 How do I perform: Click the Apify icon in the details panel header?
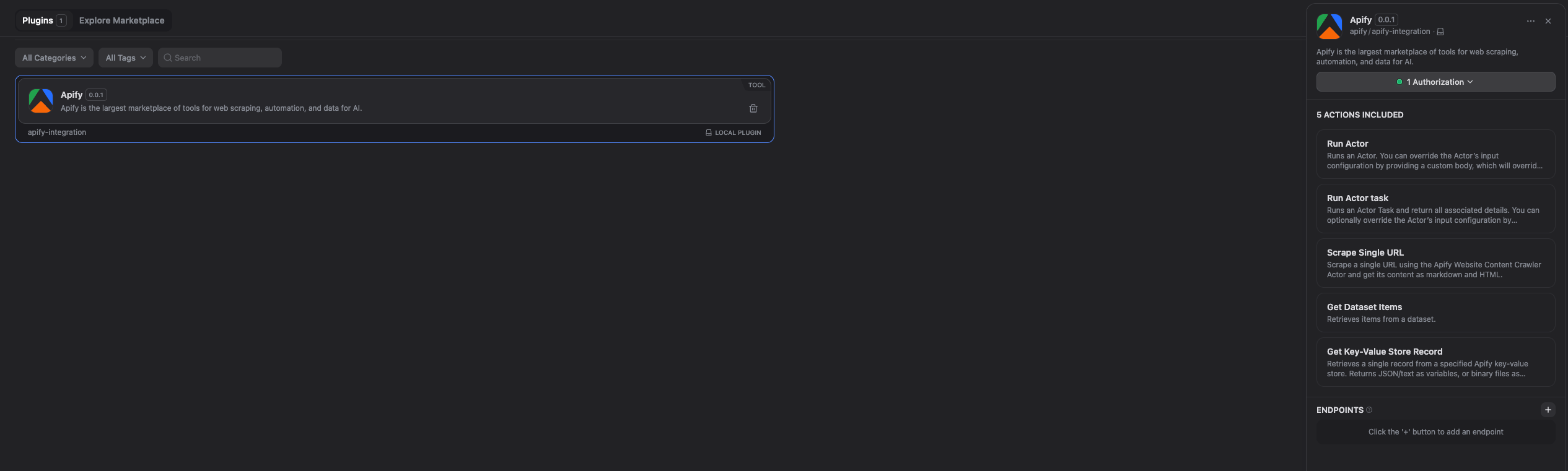[x=1329, y=25]
